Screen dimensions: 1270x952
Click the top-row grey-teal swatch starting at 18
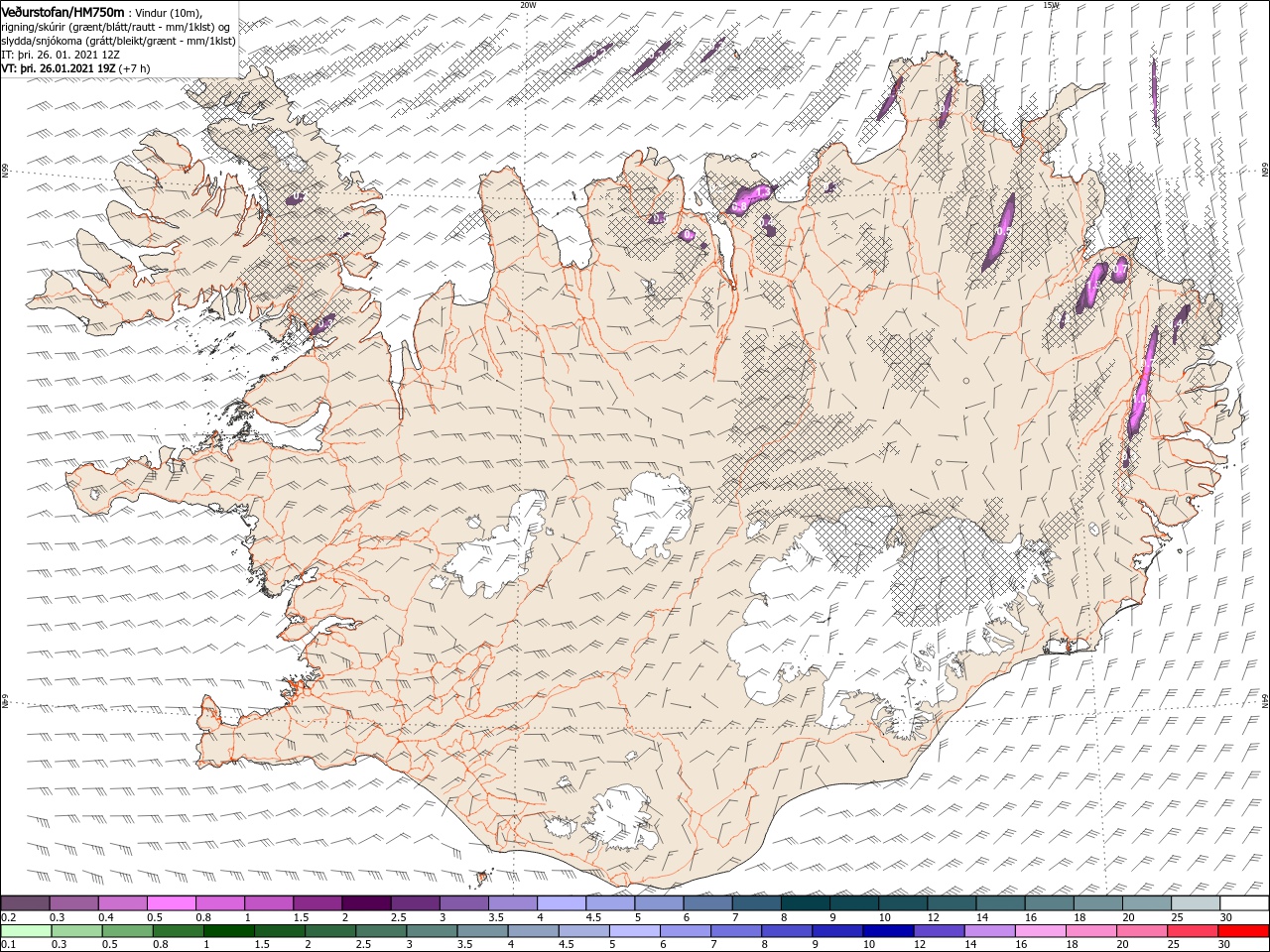pyautogui.click(x=1098, y=903)
